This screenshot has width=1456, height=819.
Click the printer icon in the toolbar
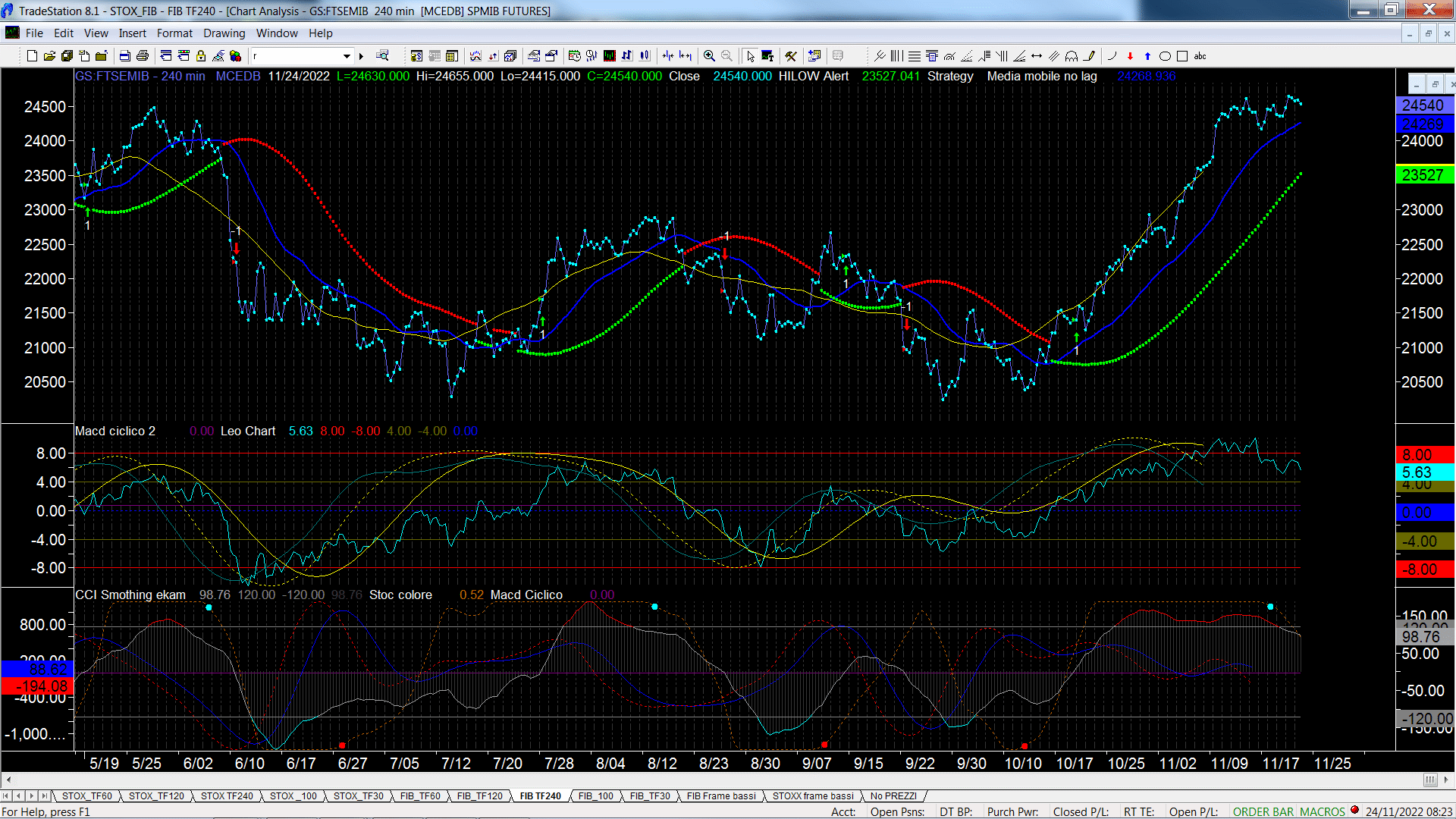[x=142, y=56]
